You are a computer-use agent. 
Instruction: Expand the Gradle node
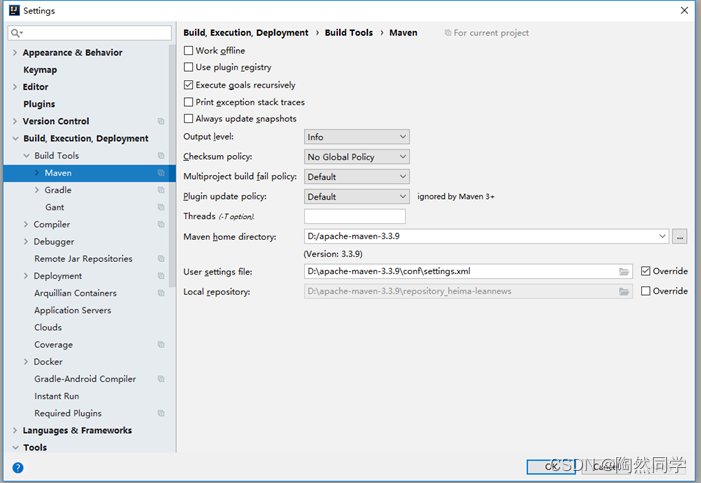click(37, 190)
